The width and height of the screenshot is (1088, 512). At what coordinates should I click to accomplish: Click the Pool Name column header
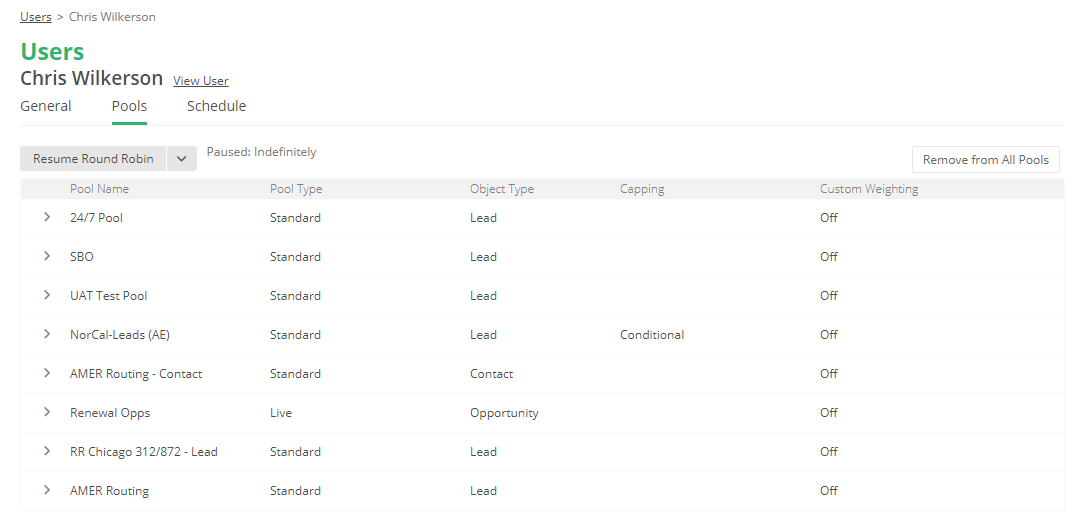(99, 189)
